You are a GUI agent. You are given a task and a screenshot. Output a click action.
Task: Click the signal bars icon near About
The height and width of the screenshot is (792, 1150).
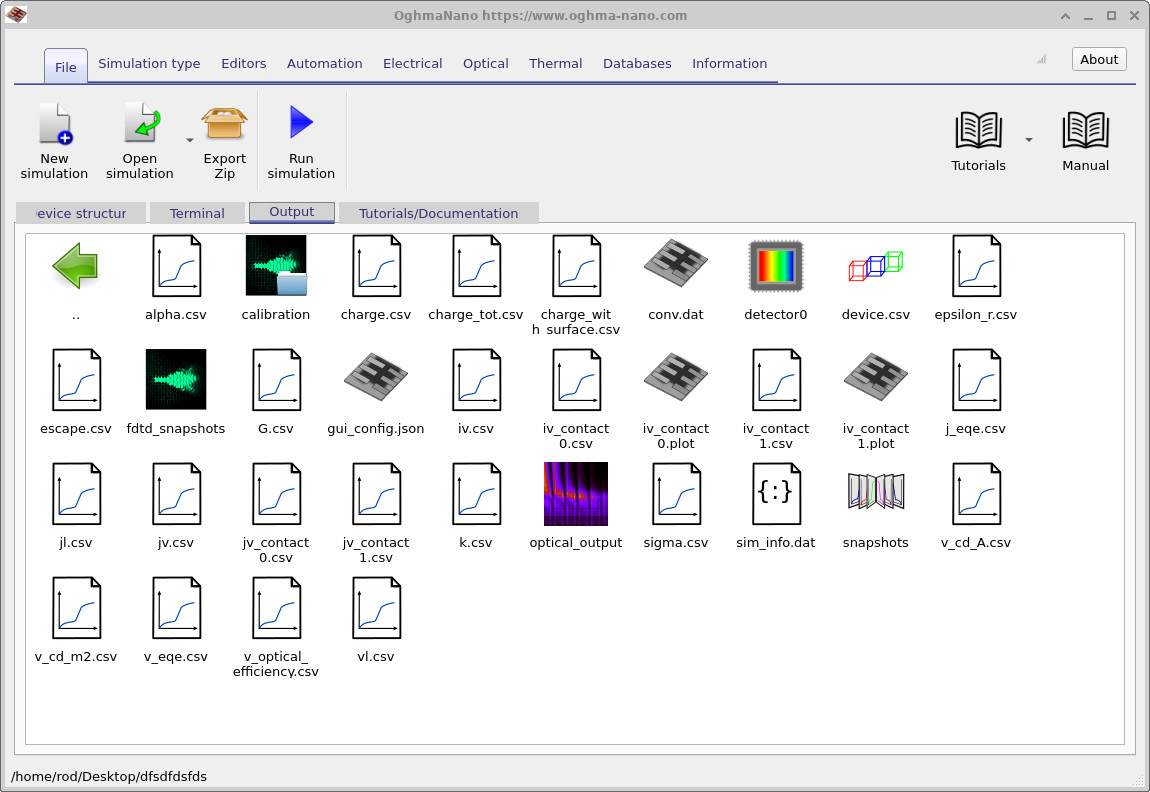tap(1041, 59)
